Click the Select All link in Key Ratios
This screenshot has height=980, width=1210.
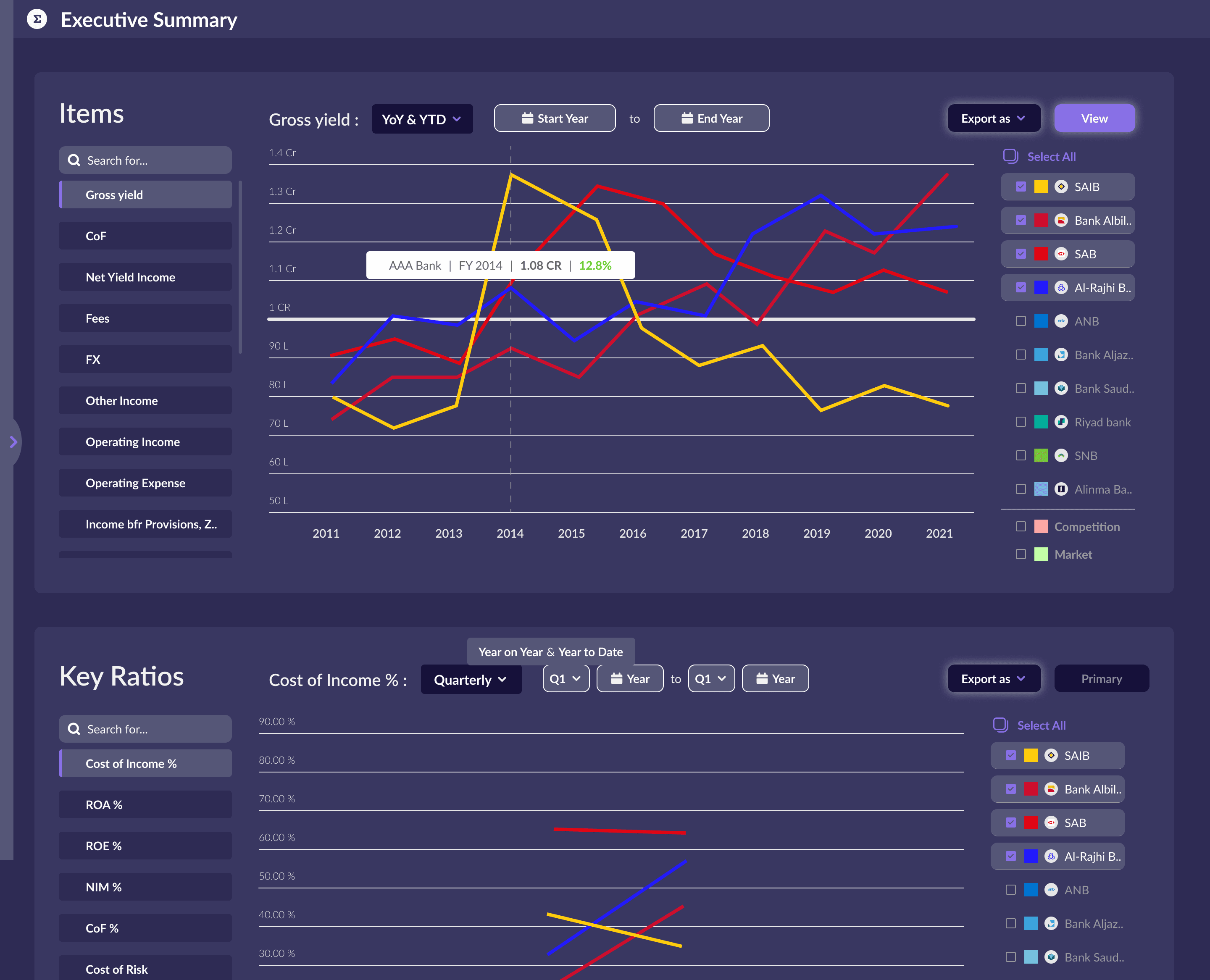pyautogui.click(x=1041, y=725)
